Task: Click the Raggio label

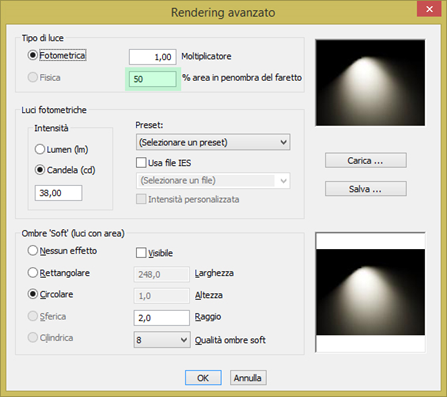Action: coord(208,317)
